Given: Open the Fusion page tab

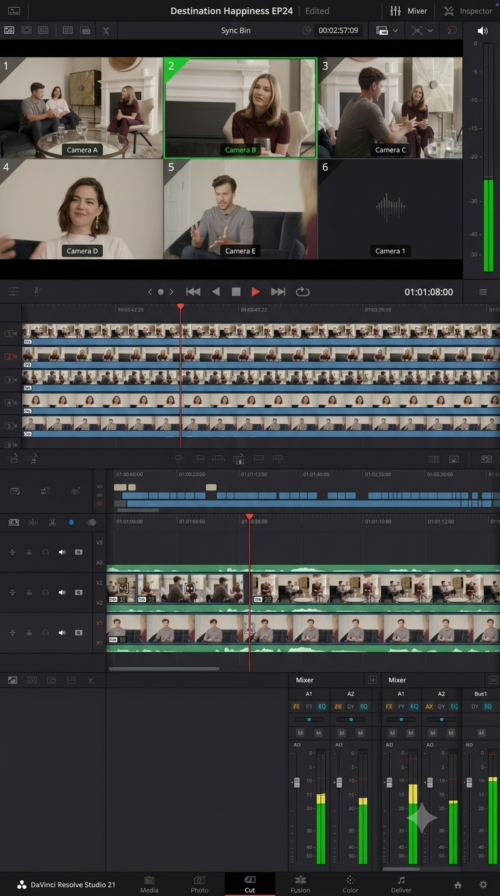Looking at the screenshot, I should point(300,884).
